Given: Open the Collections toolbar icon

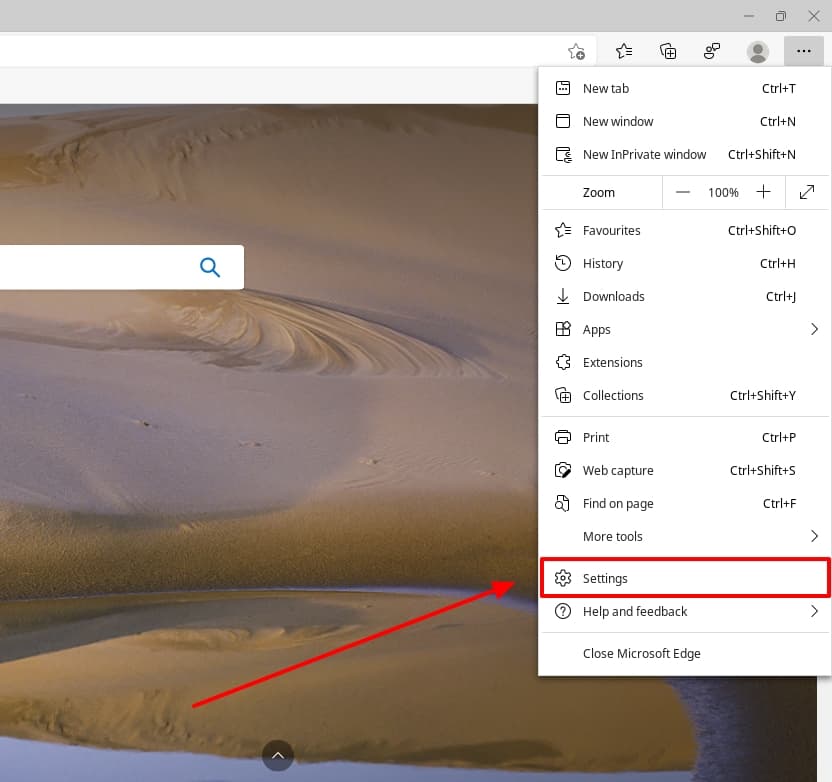Looking at the screenshot, I should pyautogui.click(x=668, y=51).
